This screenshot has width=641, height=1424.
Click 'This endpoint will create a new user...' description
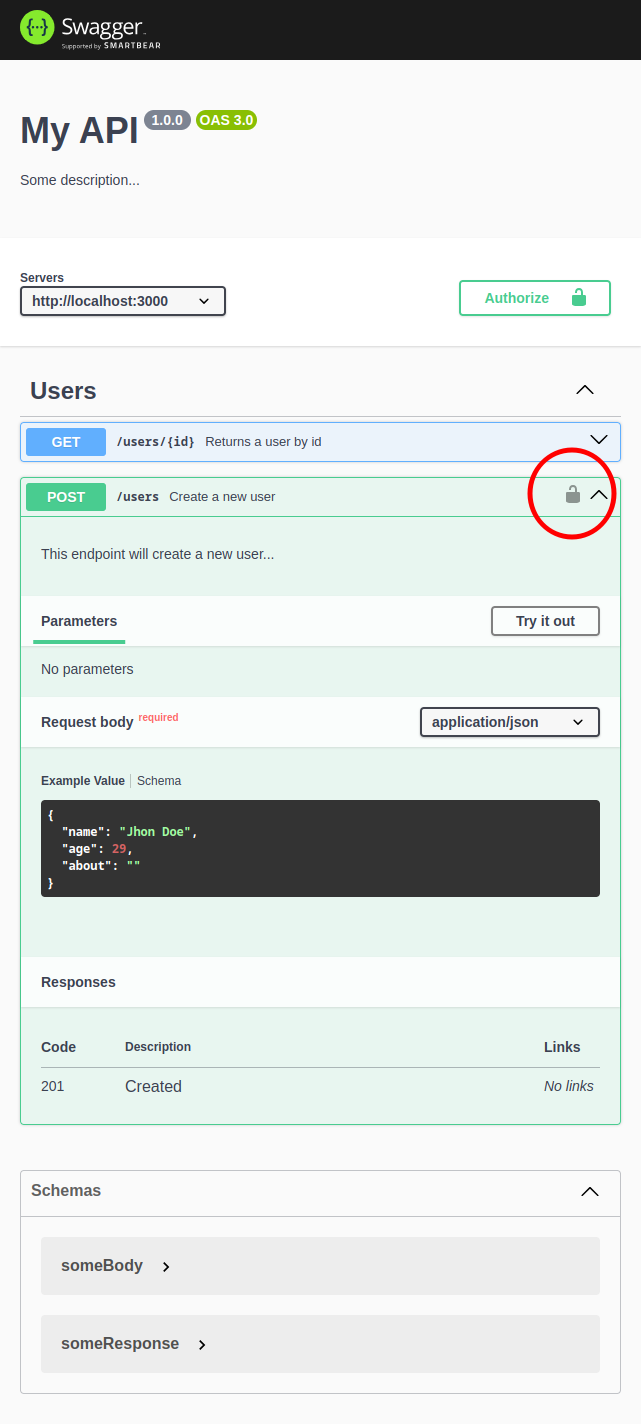click(x=157, y=554)
